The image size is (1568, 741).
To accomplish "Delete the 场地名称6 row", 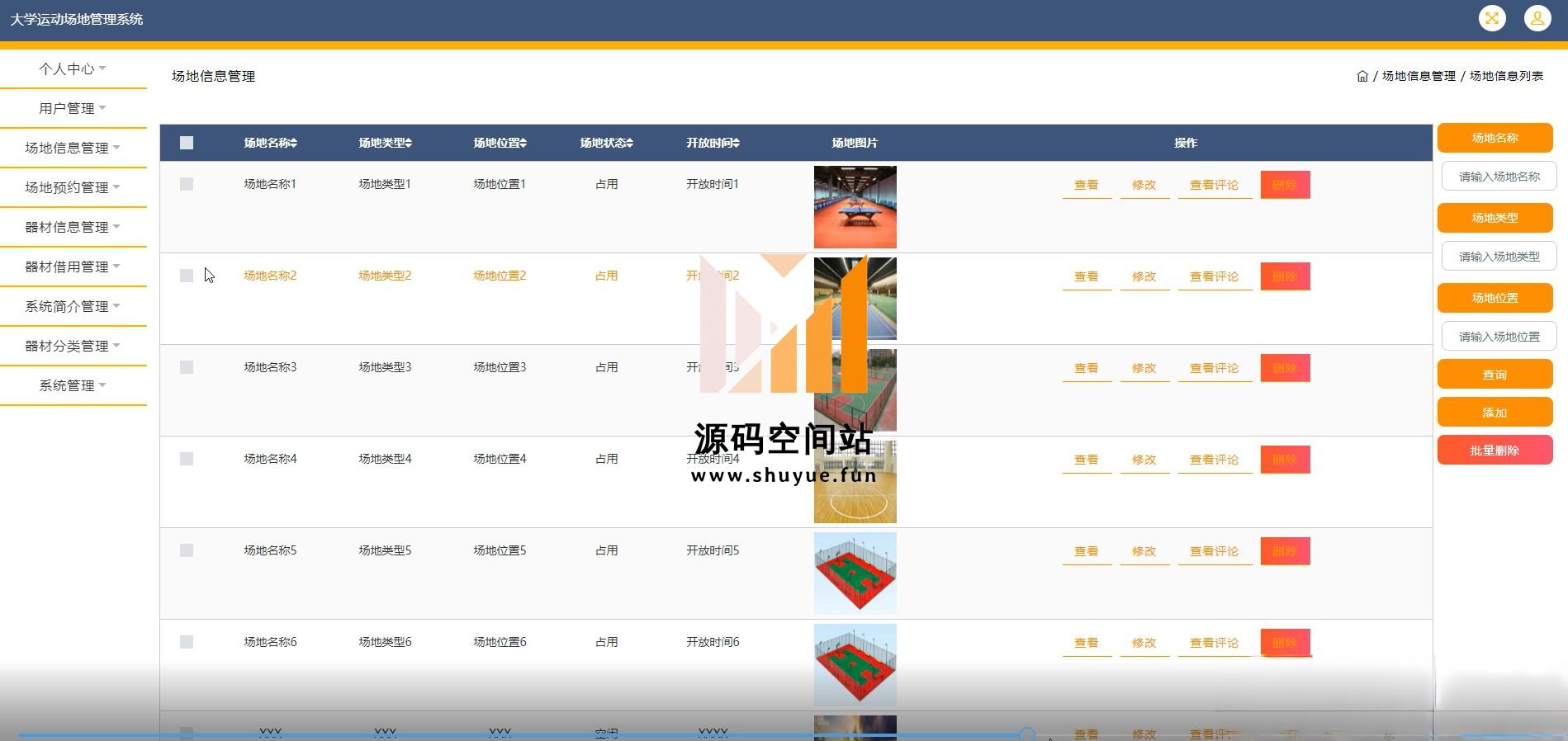I will pyautogui.click(x=1285, y=643).
